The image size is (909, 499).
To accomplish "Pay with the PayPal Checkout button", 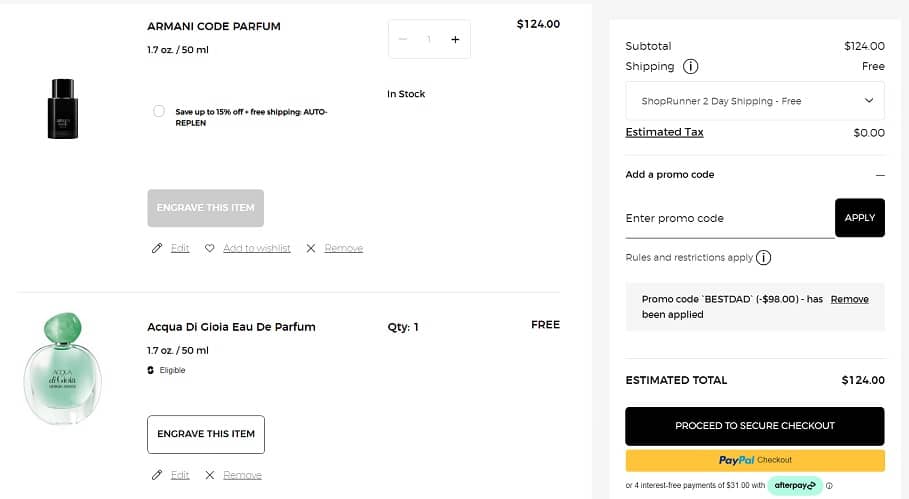I will pos(755,460).
